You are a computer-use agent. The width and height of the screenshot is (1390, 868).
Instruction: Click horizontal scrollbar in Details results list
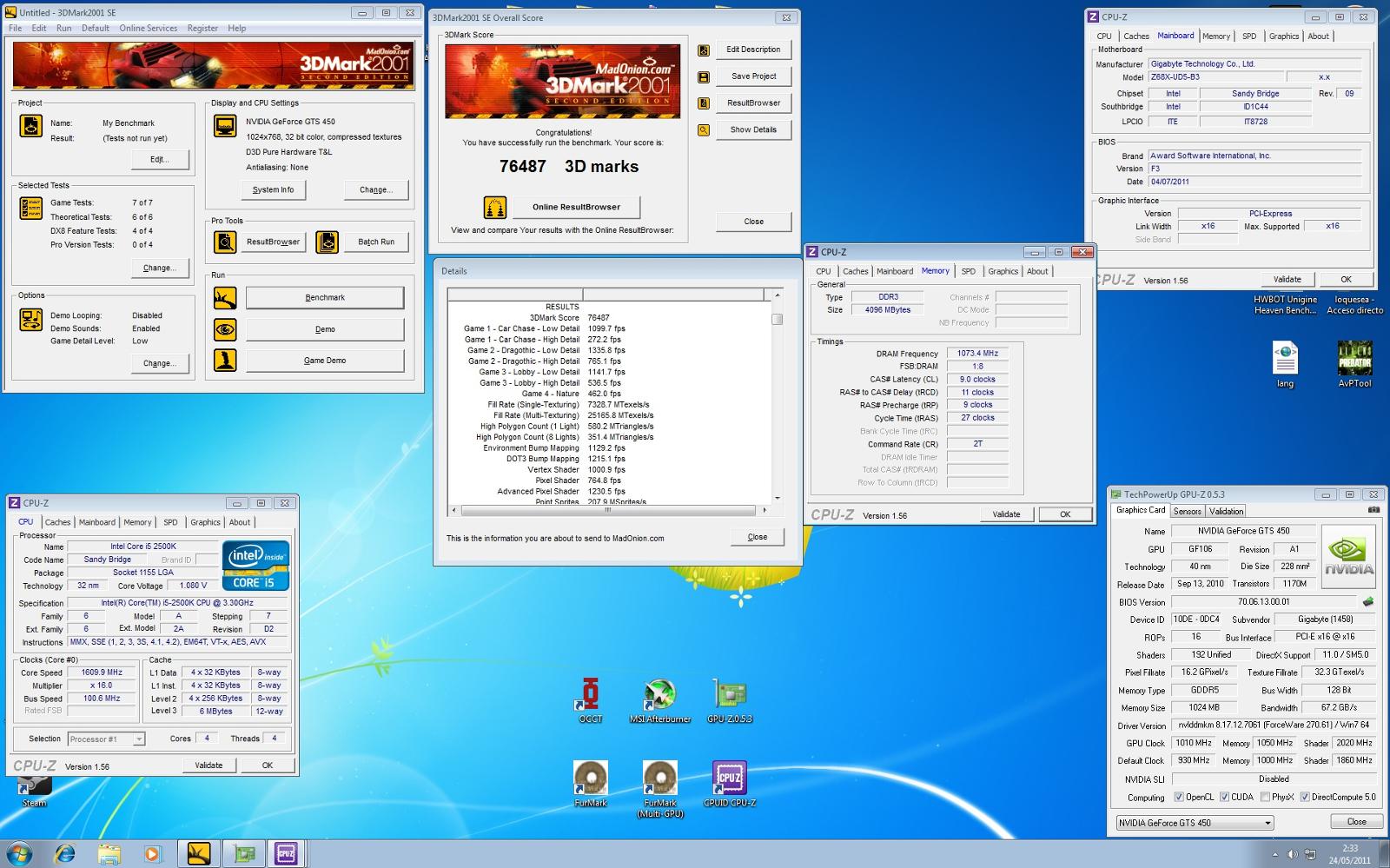pos(608,510)
